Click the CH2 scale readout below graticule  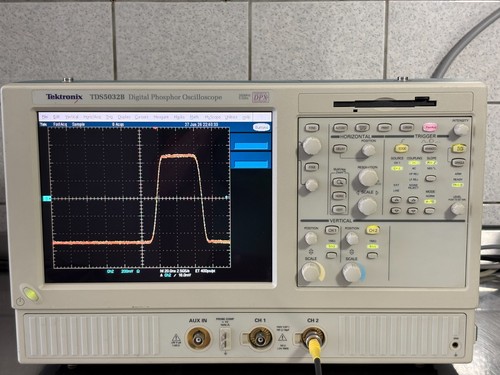pos(123,272)
